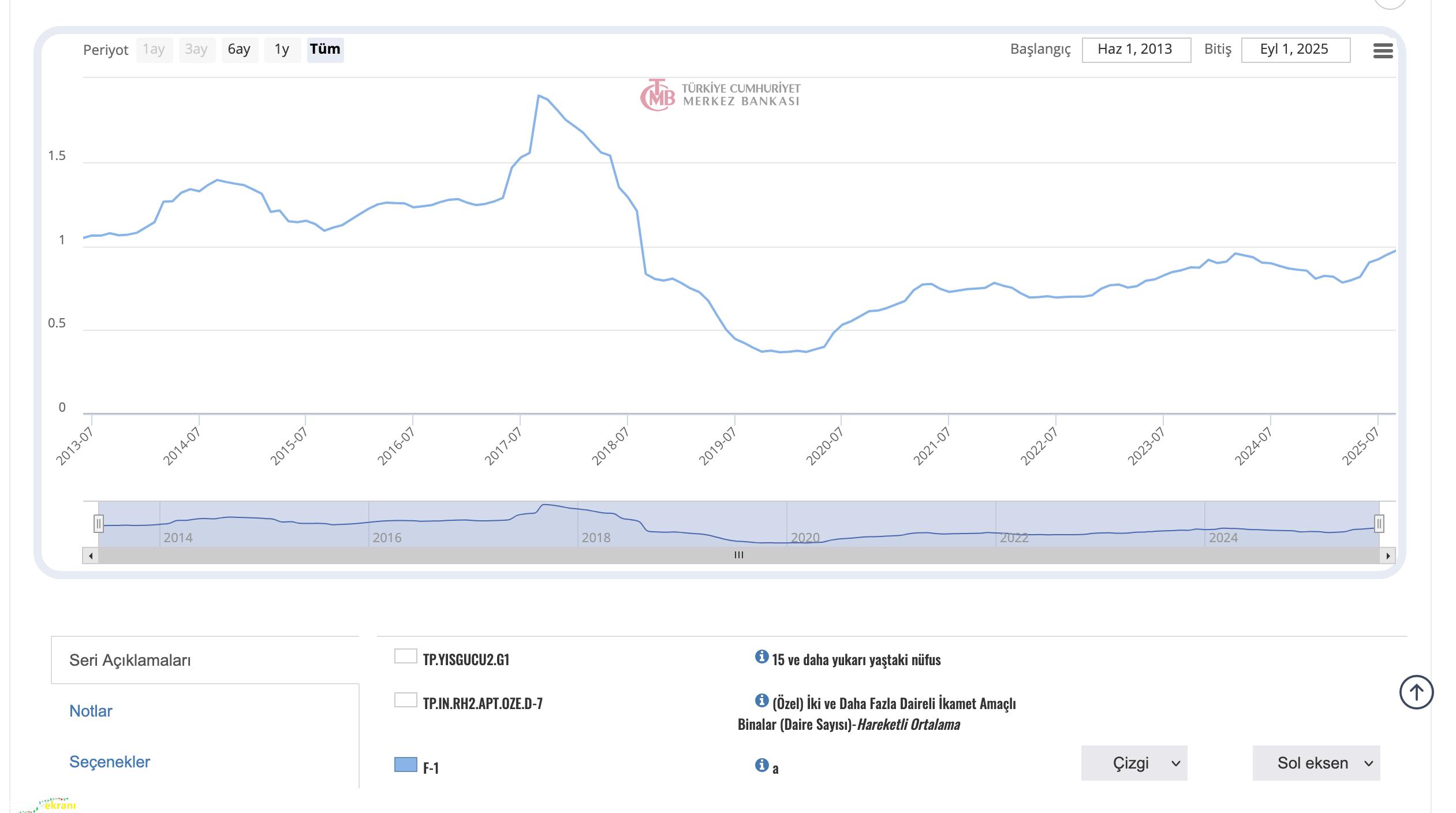Click the right navigator range handle

tap(1379, 523)
